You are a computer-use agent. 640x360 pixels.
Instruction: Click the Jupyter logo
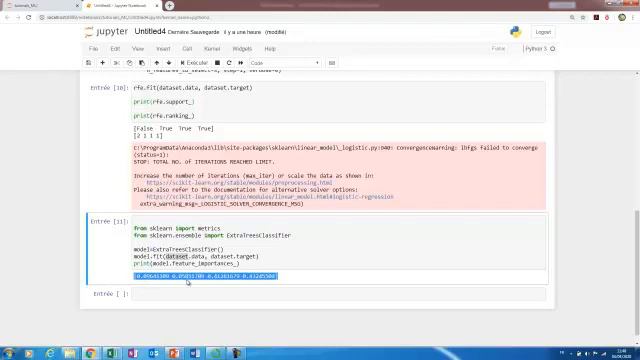(x=106, y=32)
